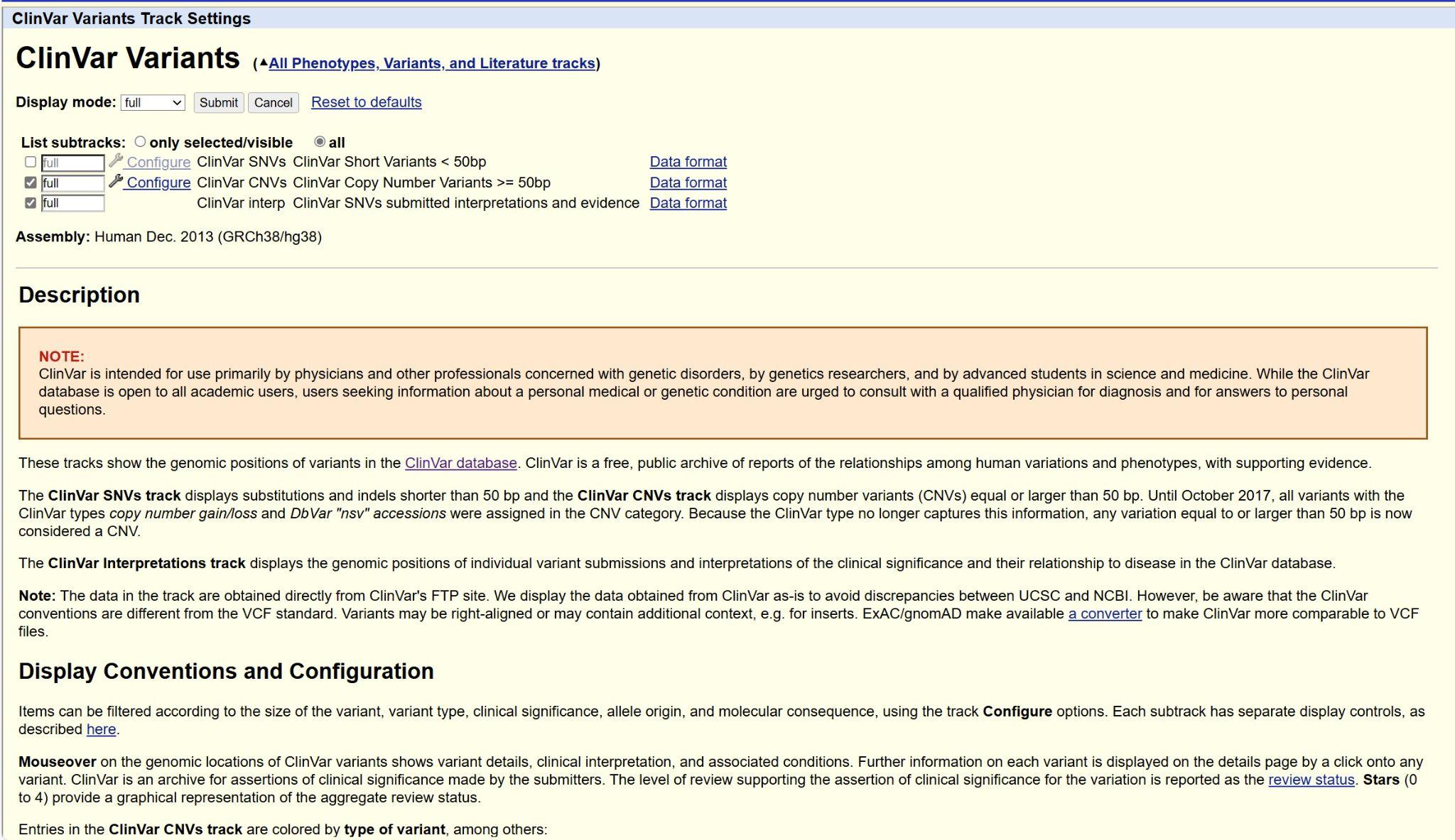
Task: Click the up-arrow icon before All Phenotypes link
Action: tap(264, 62)
